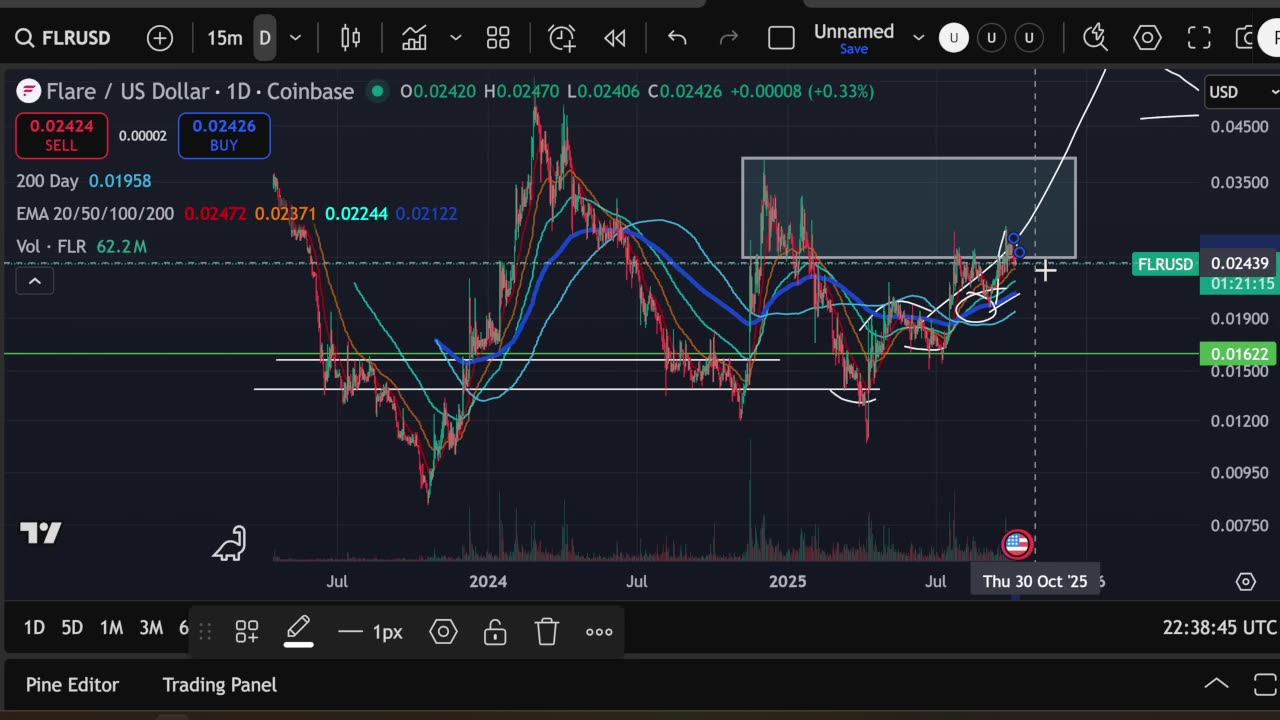Click the Flare / US Dollar symbol title
This screenshot has height=720, width=1280.
tap(200, 91)
